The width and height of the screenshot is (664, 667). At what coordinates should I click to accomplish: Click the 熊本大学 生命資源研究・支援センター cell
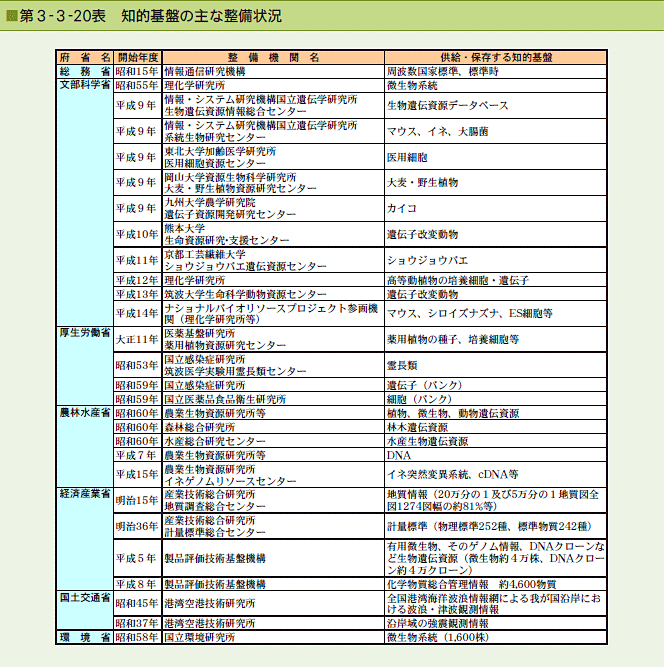[273, 234]
